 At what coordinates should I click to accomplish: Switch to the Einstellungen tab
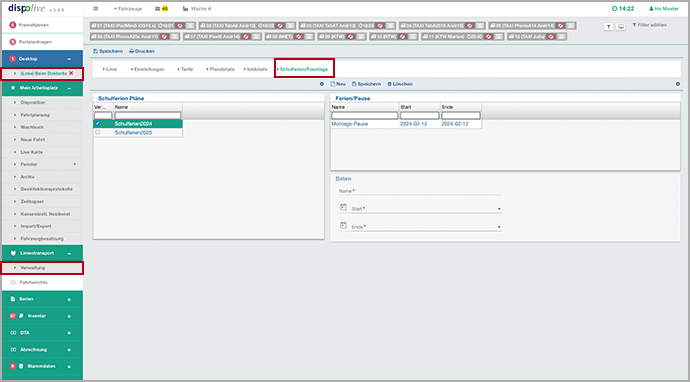tap(147, 69)
